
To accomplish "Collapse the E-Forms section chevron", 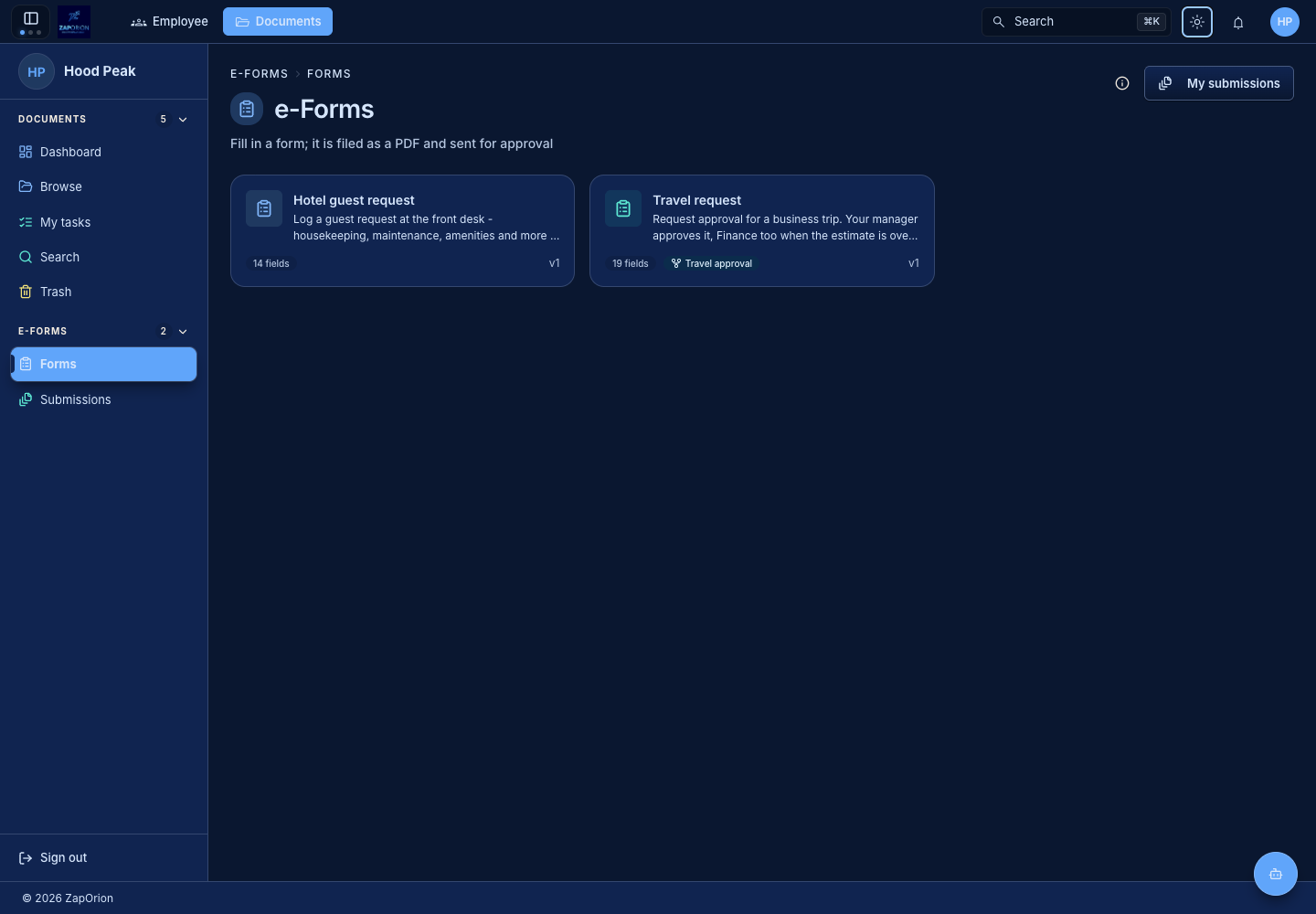I will [183, 332].
